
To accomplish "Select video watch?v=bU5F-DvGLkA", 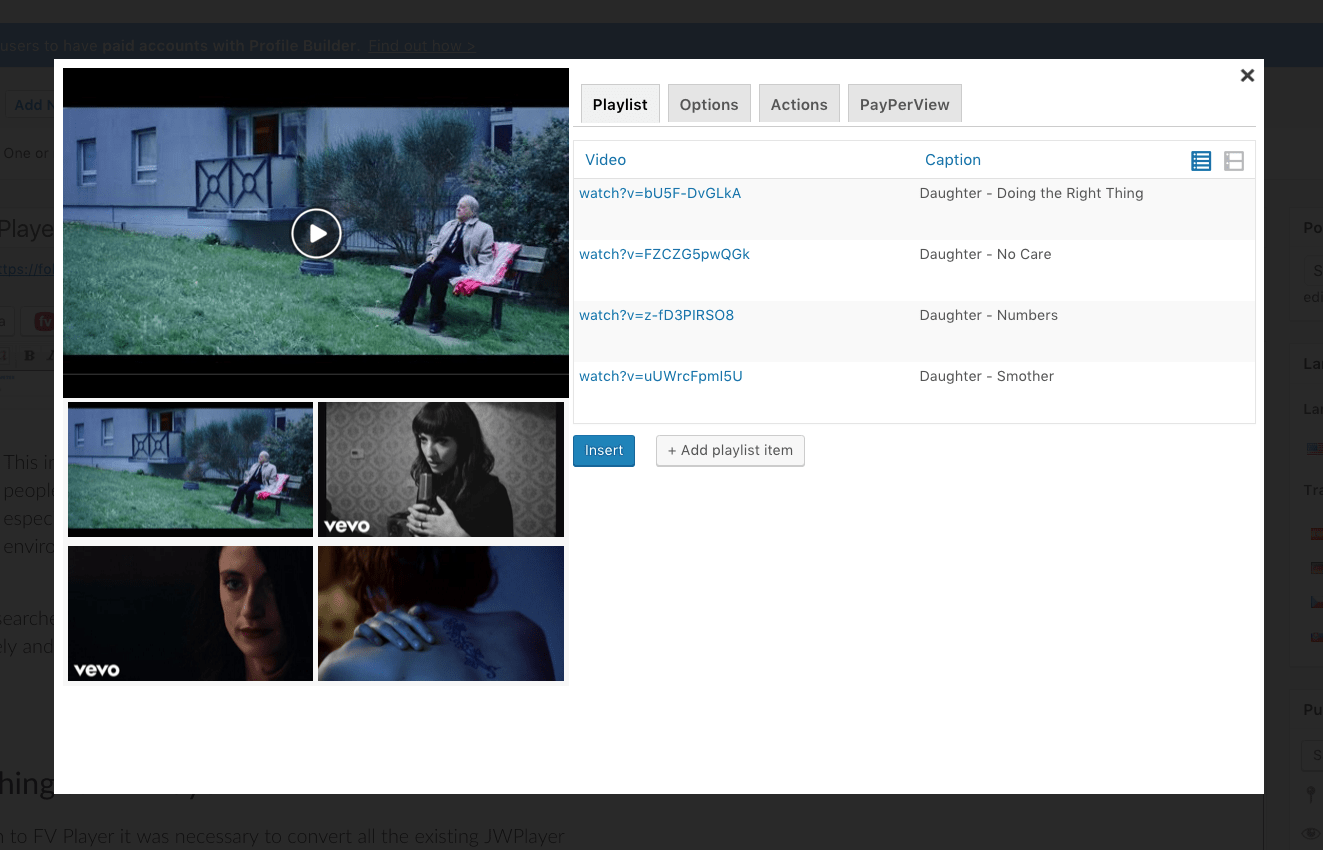I will [x=660, y=193].
